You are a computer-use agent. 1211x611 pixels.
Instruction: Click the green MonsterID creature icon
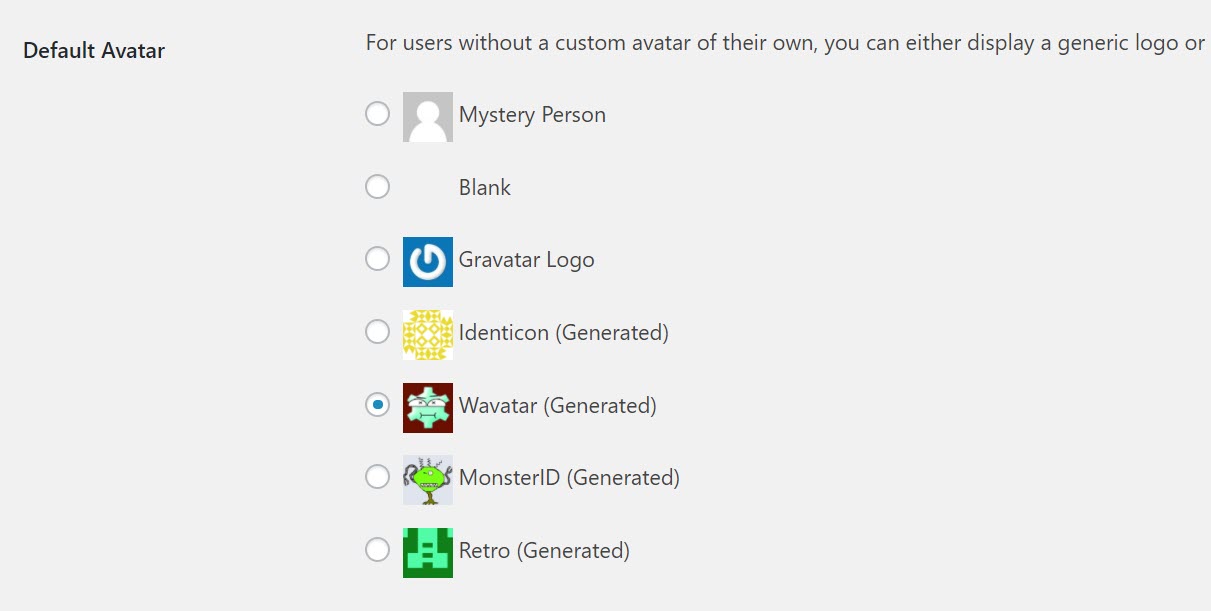tap(428, 480)
